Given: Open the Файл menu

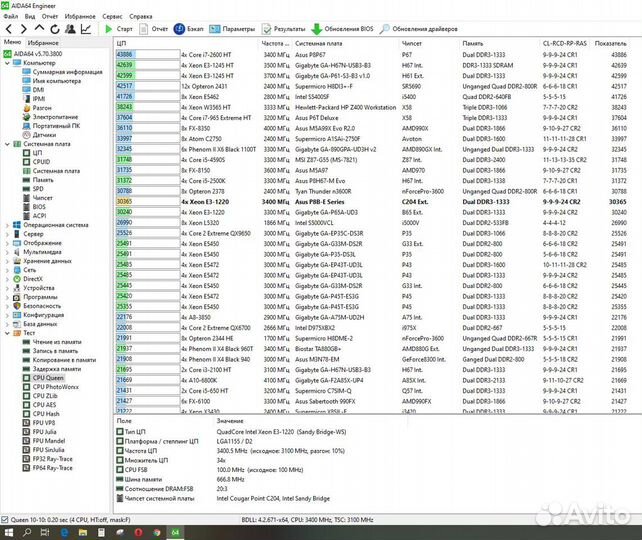Looking at the screenshot, I should point(11,16).
